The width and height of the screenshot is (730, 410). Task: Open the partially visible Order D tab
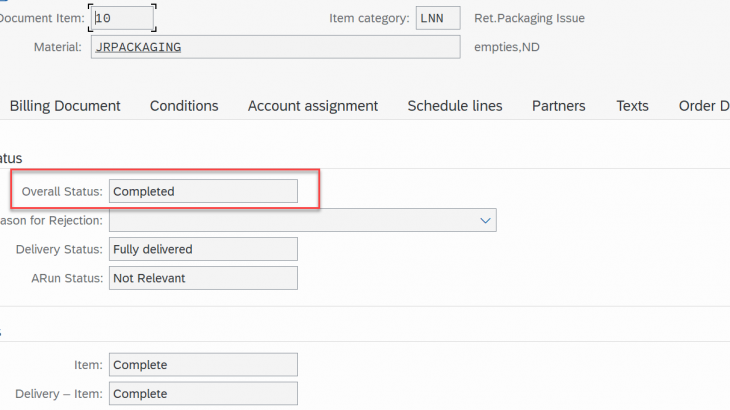704,106
